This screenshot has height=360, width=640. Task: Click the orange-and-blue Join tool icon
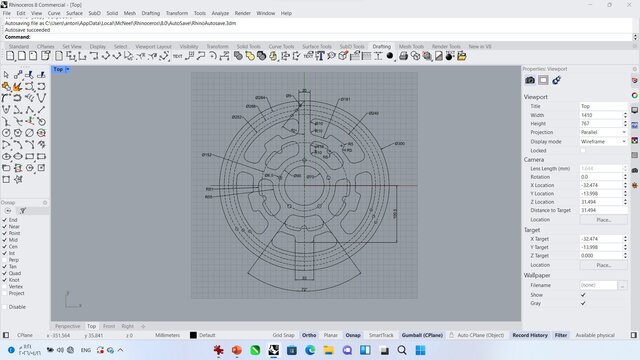6,87
